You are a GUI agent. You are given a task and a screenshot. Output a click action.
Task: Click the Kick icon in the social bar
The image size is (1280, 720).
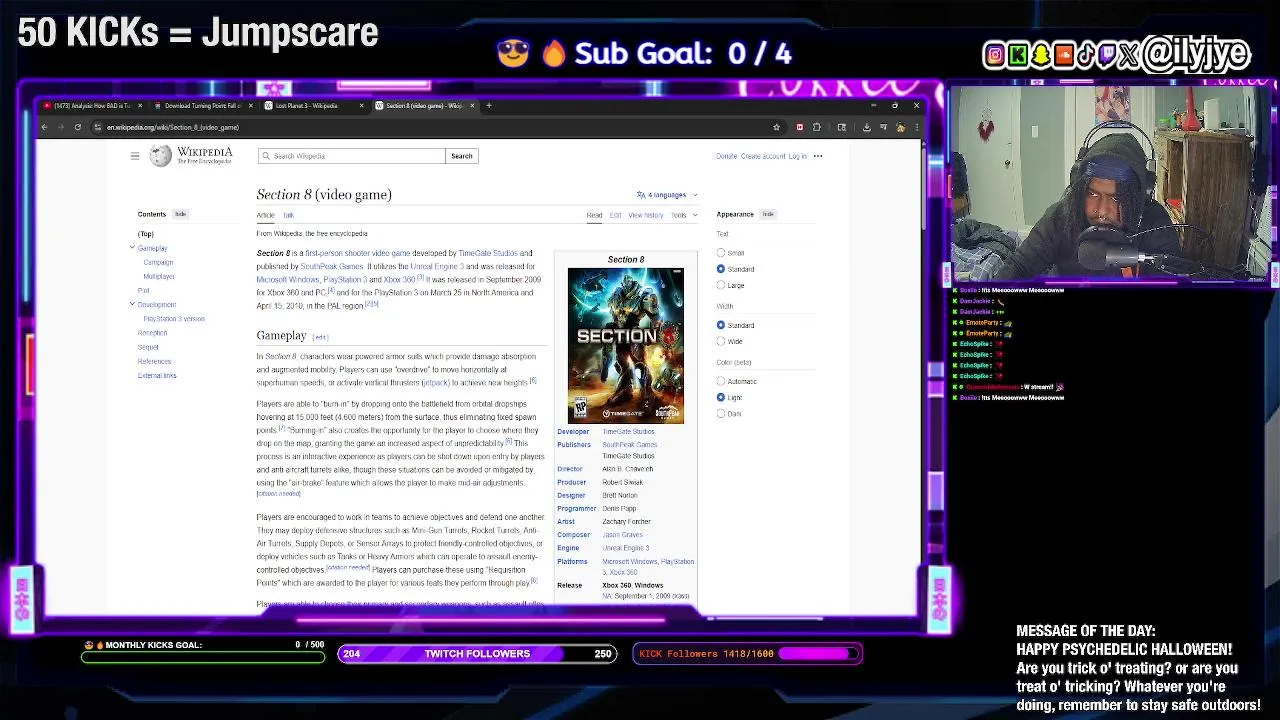1017,55
